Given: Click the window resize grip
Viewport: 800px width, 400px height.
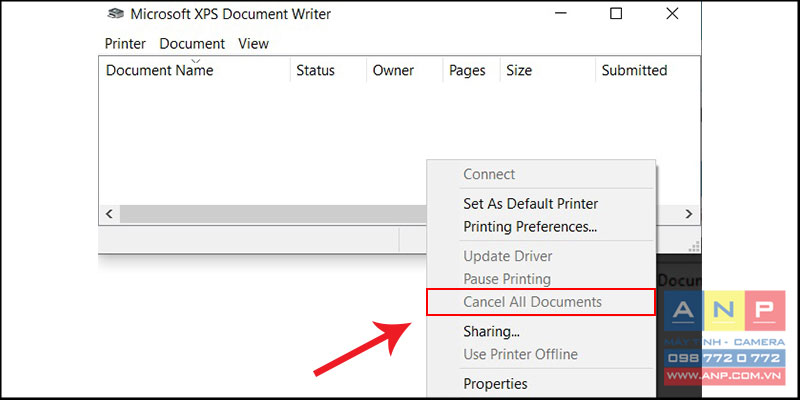Looking at the screenshot, I should 694,247.
